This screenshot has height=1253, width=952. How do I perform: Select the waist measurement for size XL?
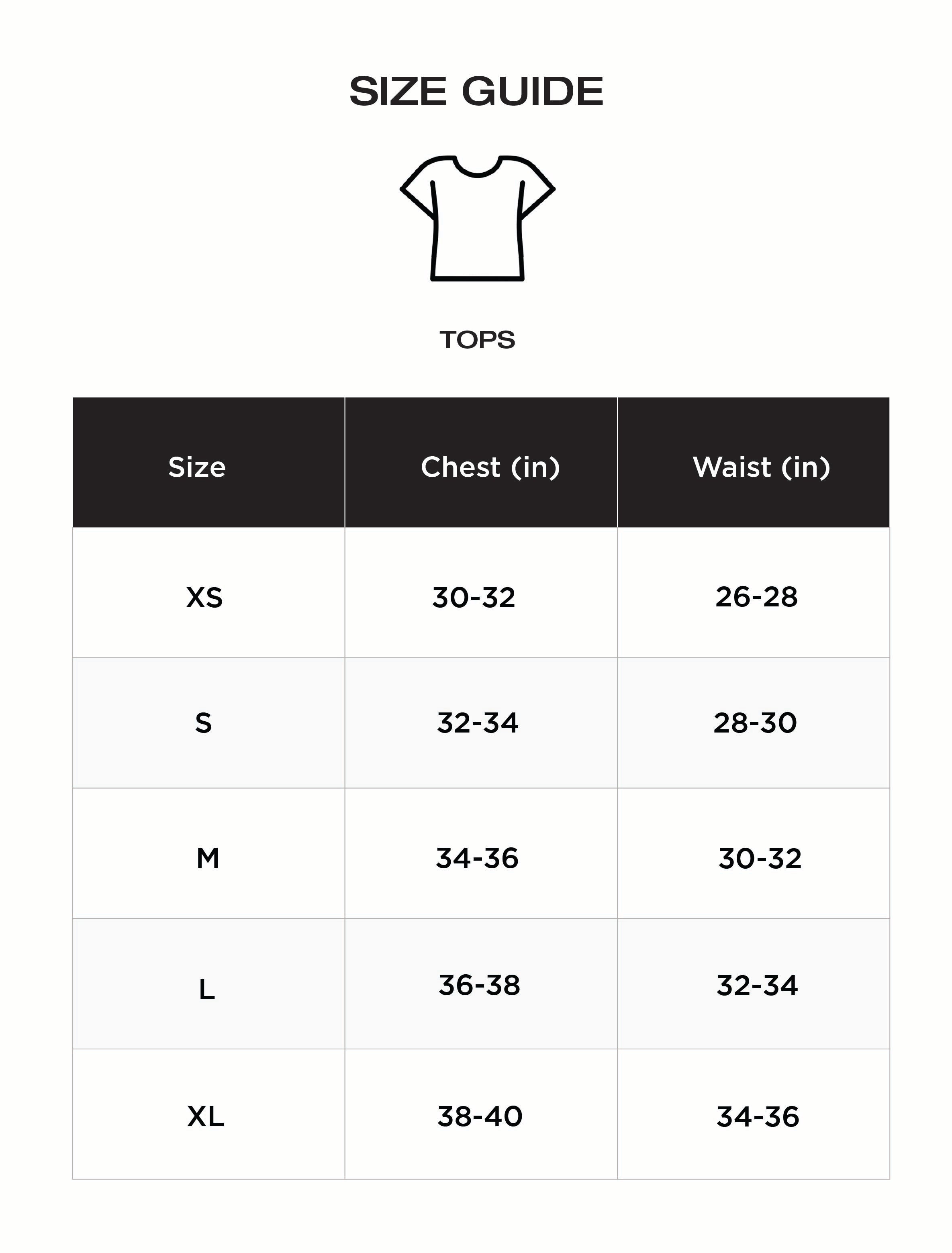758,1116
